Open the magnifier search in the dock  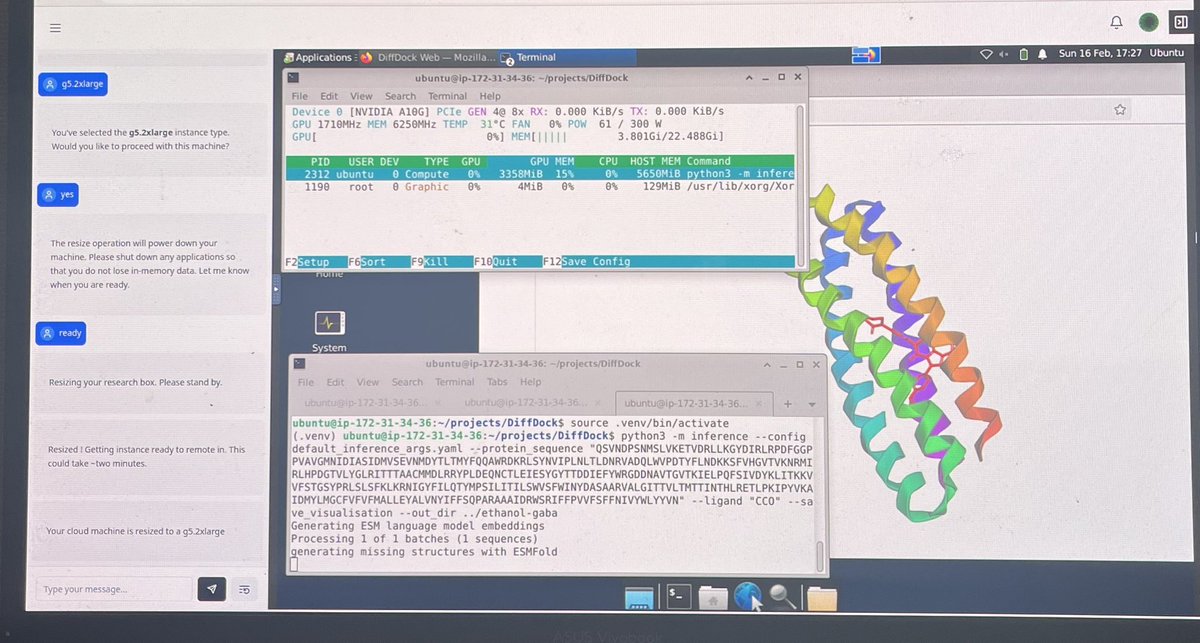783,597
